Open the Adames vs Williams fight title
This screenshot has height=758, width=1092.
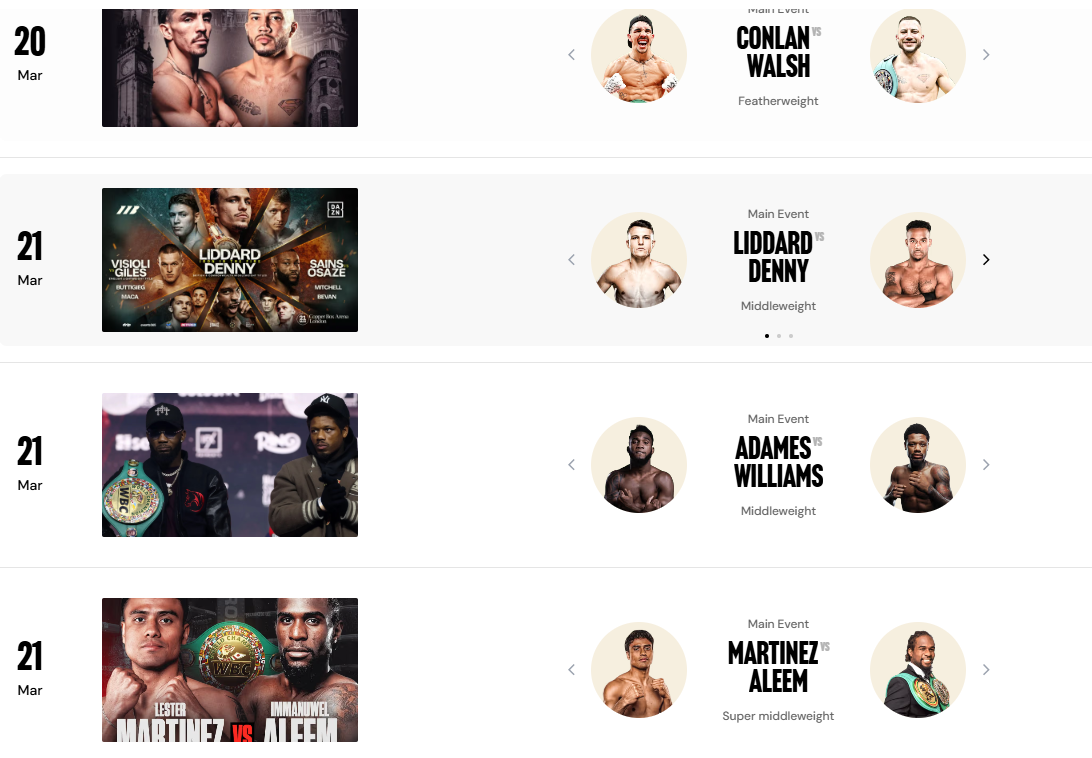(778, 462)
